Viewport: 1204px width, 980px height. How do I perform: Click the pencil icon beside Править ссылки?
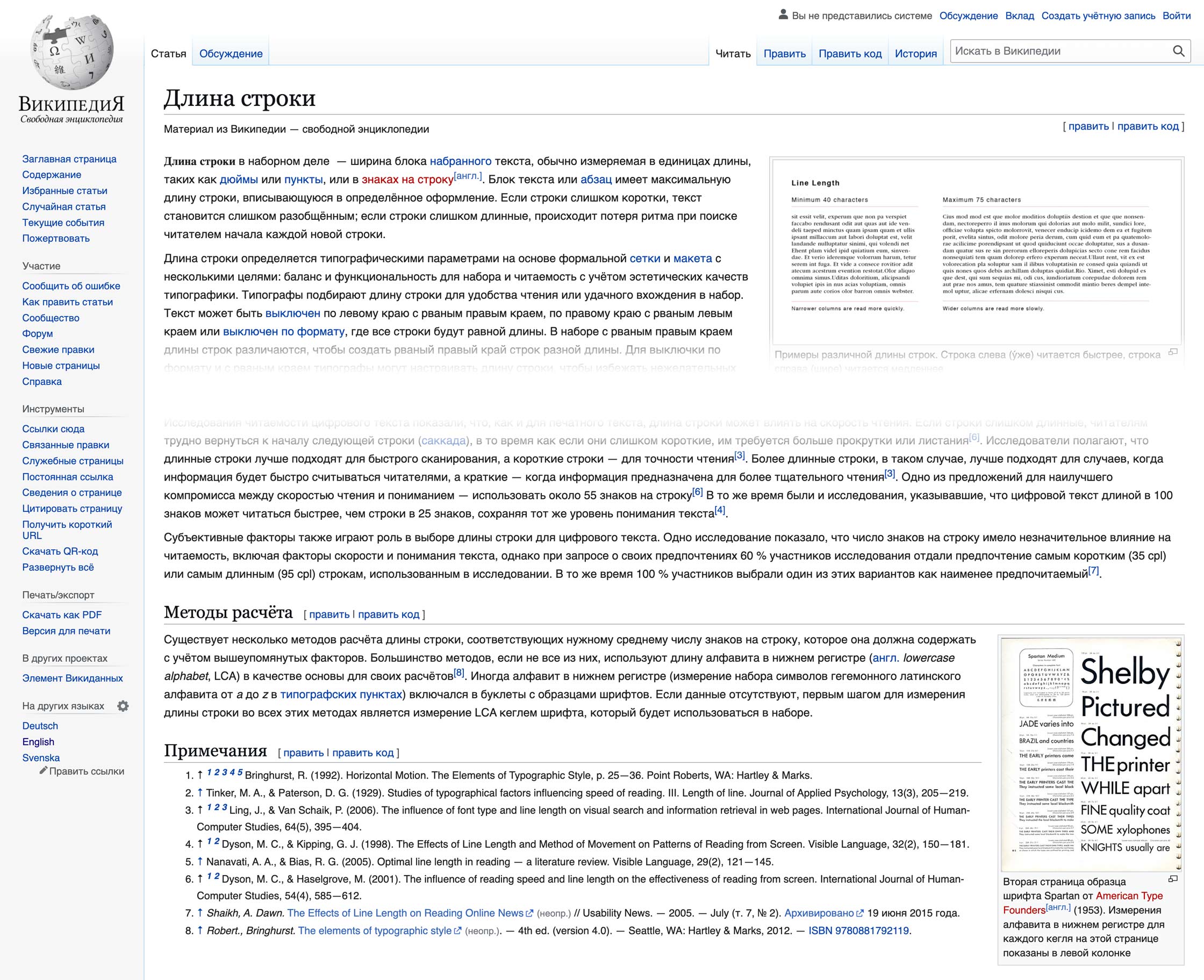tap(43, 770)
